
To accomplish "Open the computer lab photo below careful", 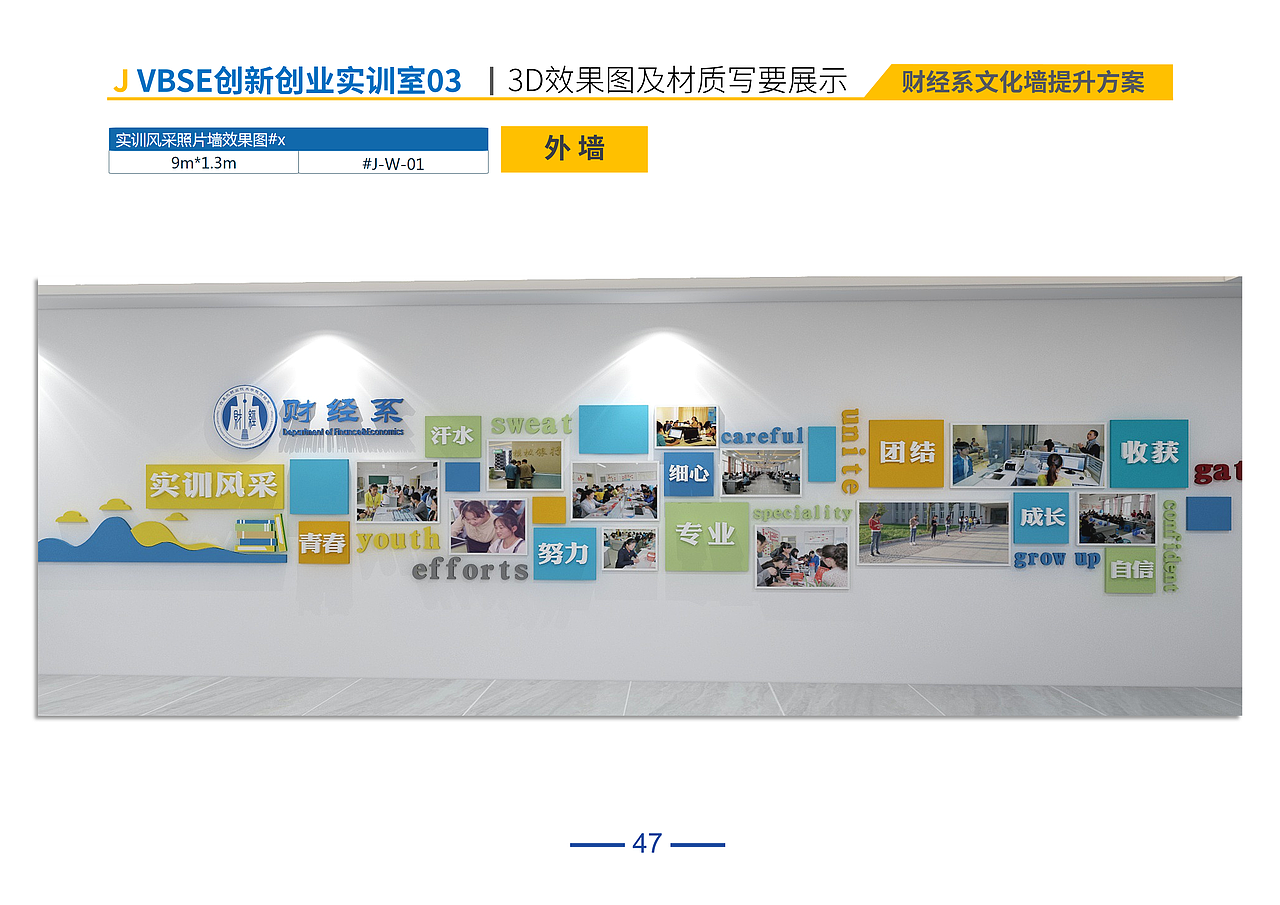I will 761,471.
